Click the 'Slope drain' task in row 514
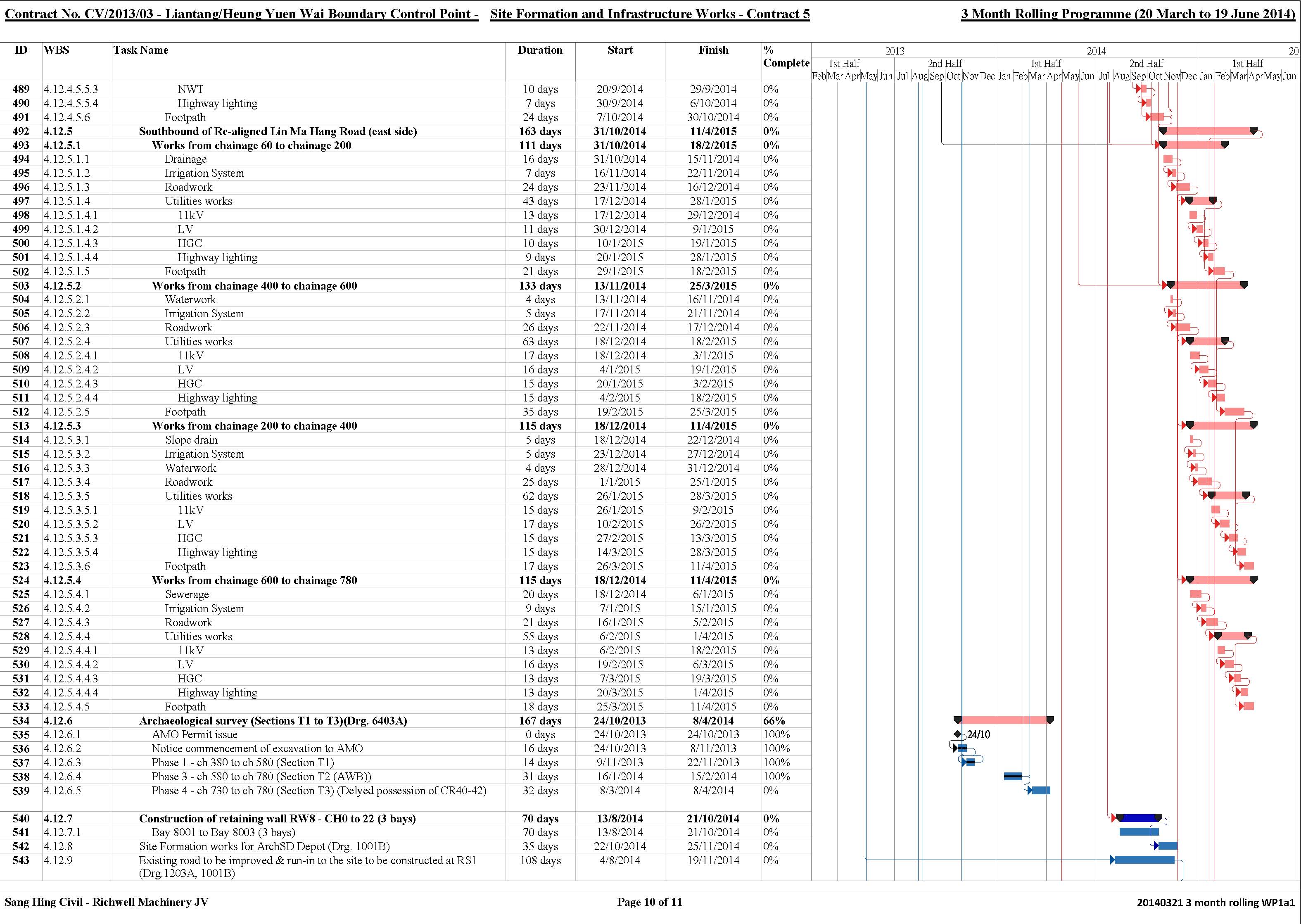This screenshot has height=924, width=1301. [x=191, y=440]
